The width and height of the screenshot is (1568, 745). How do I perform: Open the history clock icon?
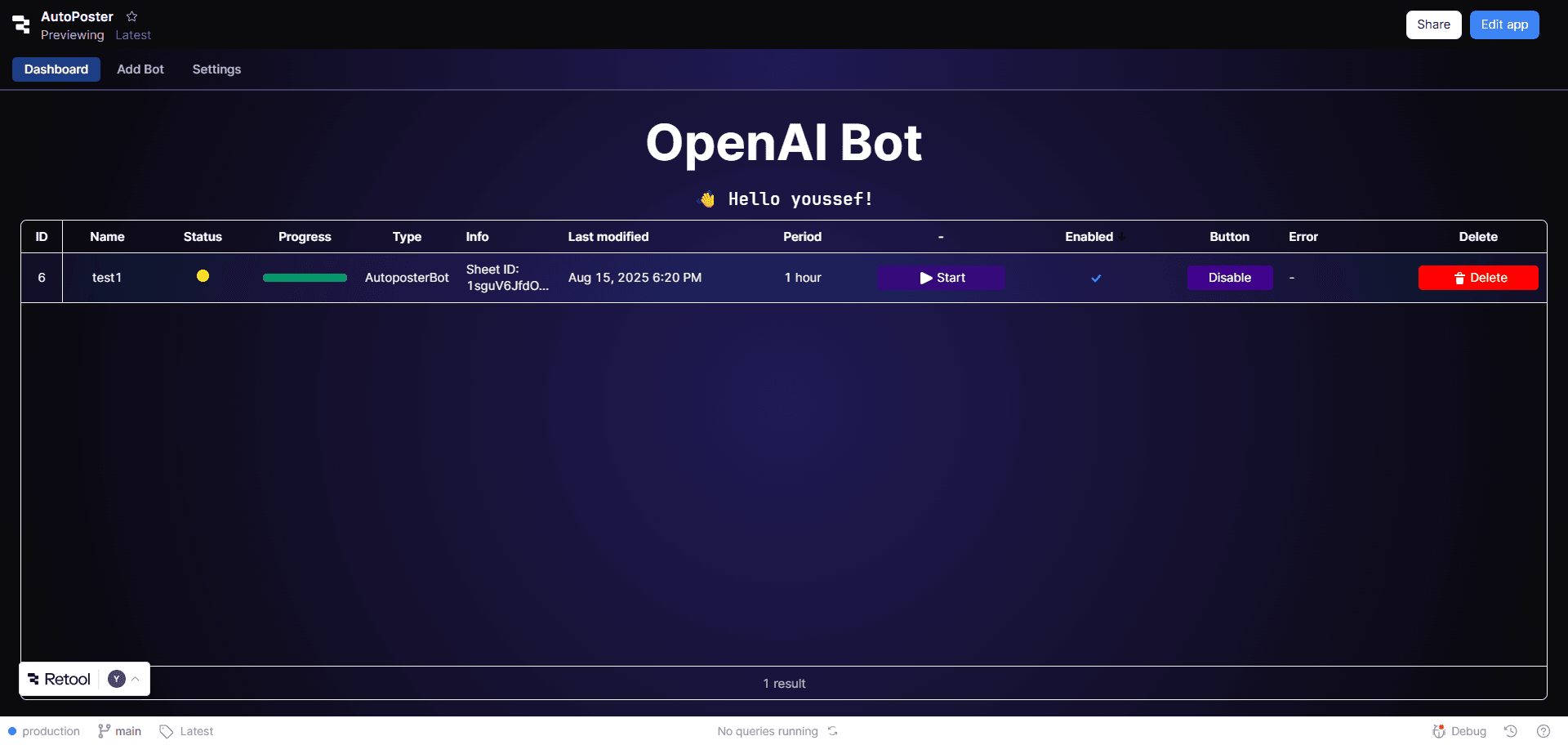pos(1511,731)
